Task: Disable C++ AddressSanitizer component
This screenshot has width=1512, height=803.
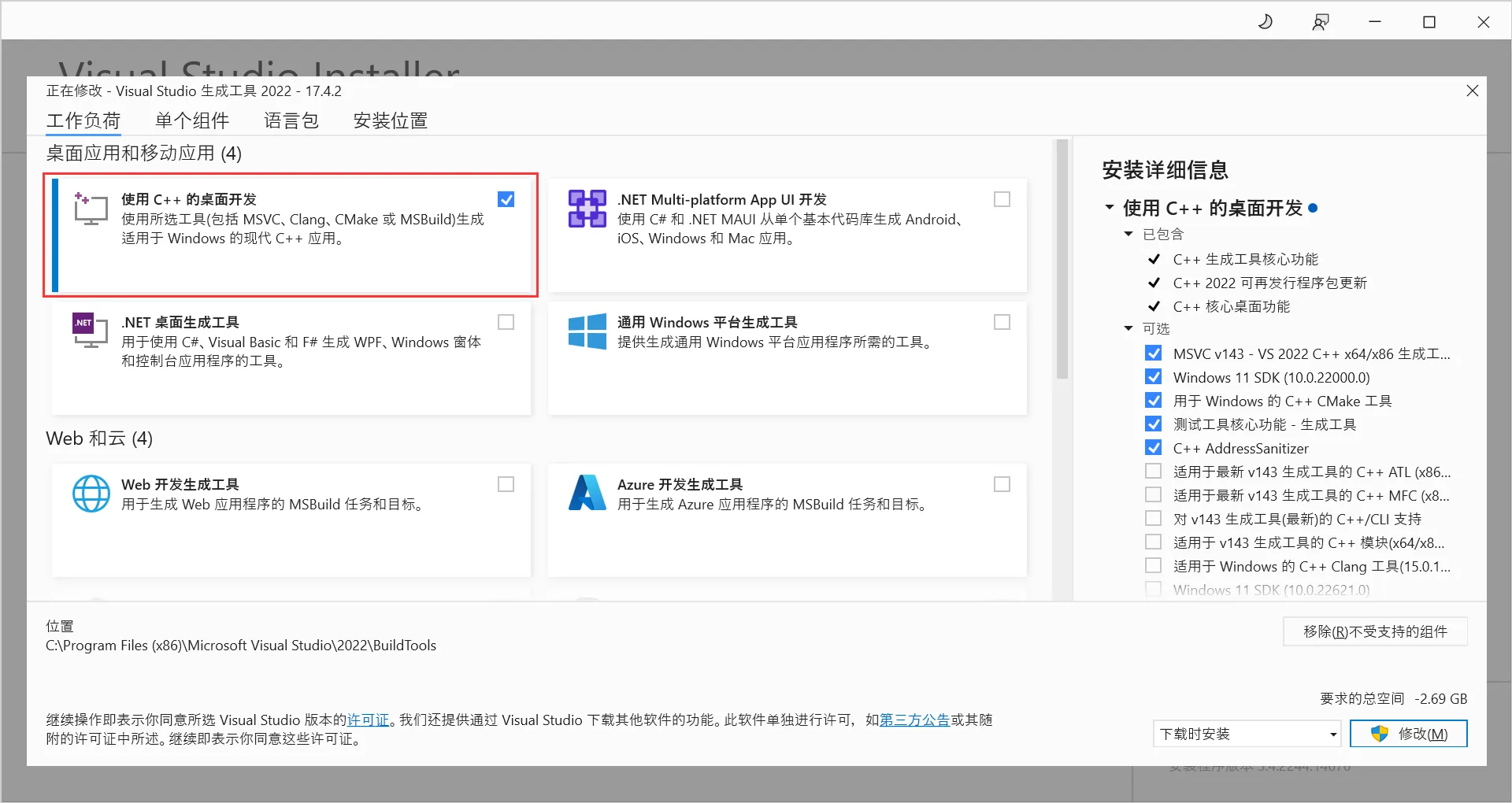Action: 1154,447
